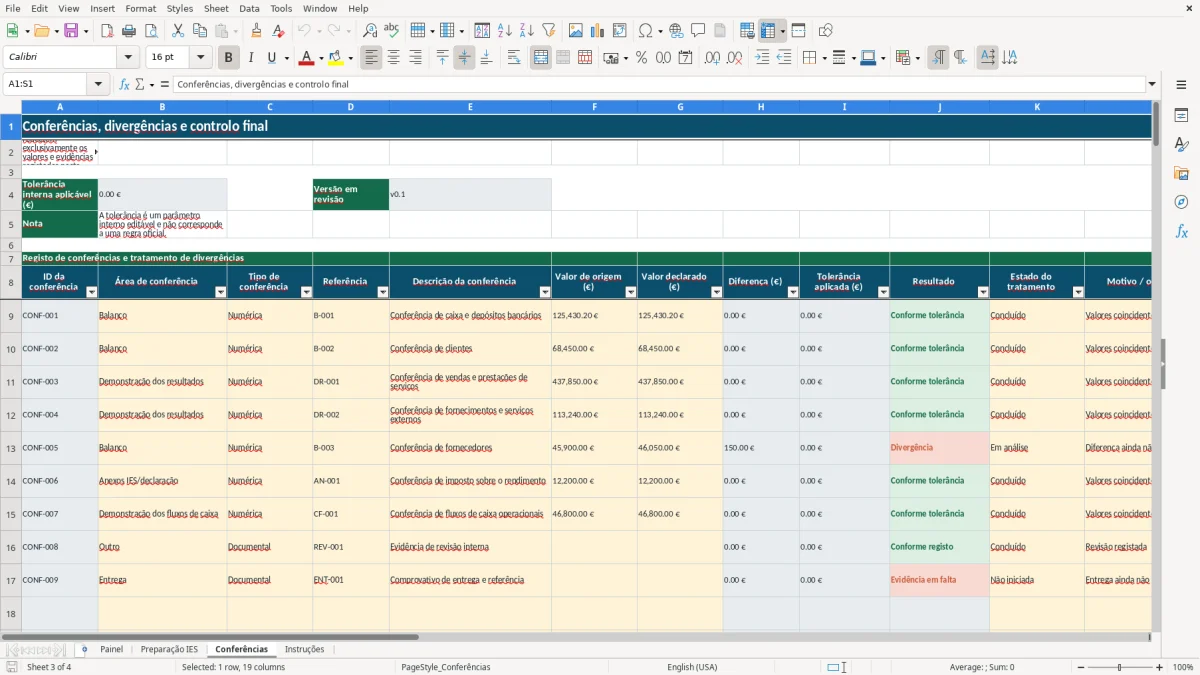Open filter dropdown for Resultado column
This screenshot has height=675, width=1200.
[x=983, y=292]
